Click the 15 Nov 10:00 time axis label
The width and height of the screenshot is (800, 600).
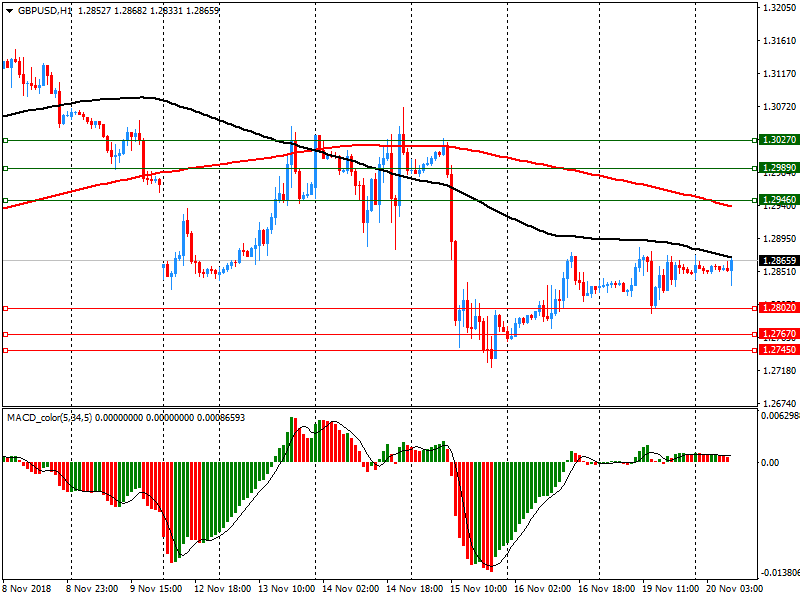pyautogui.click(x=479, y=589)
